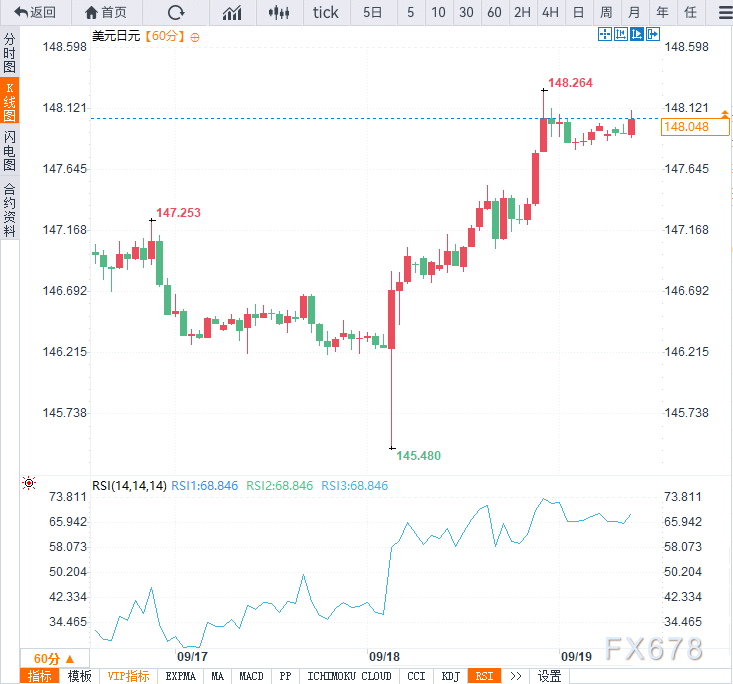Switch to 日 daily timeframe
Viewport: 733px width, 684px height.
(x=578, y=12)
